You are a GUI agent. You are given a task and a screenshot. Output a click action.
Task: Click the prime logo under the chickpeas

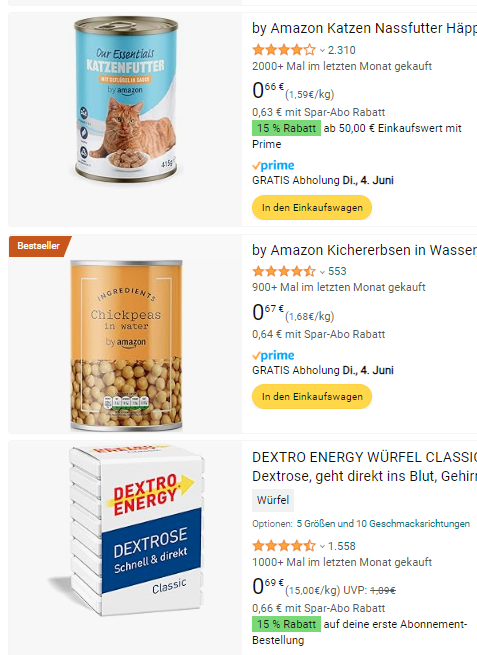[x=273, y=355]
